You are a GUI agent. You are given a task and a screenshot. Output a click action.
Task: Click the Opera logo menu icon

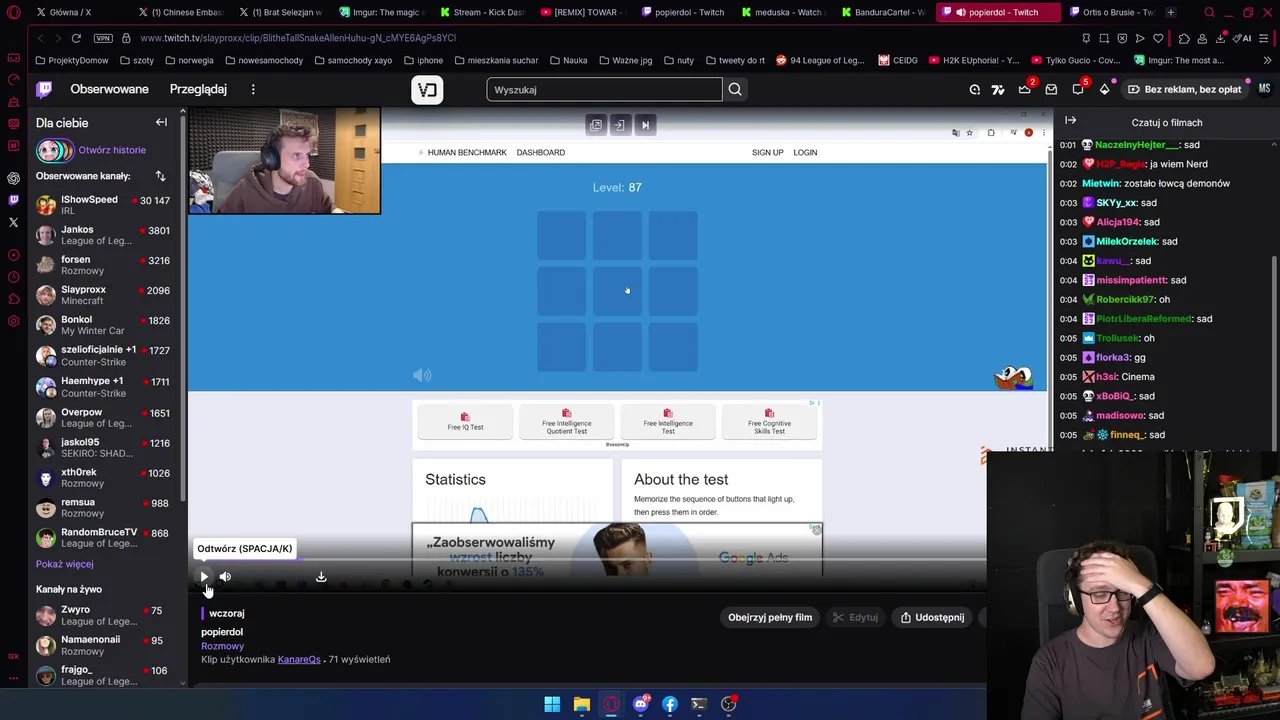click(13, 12)
